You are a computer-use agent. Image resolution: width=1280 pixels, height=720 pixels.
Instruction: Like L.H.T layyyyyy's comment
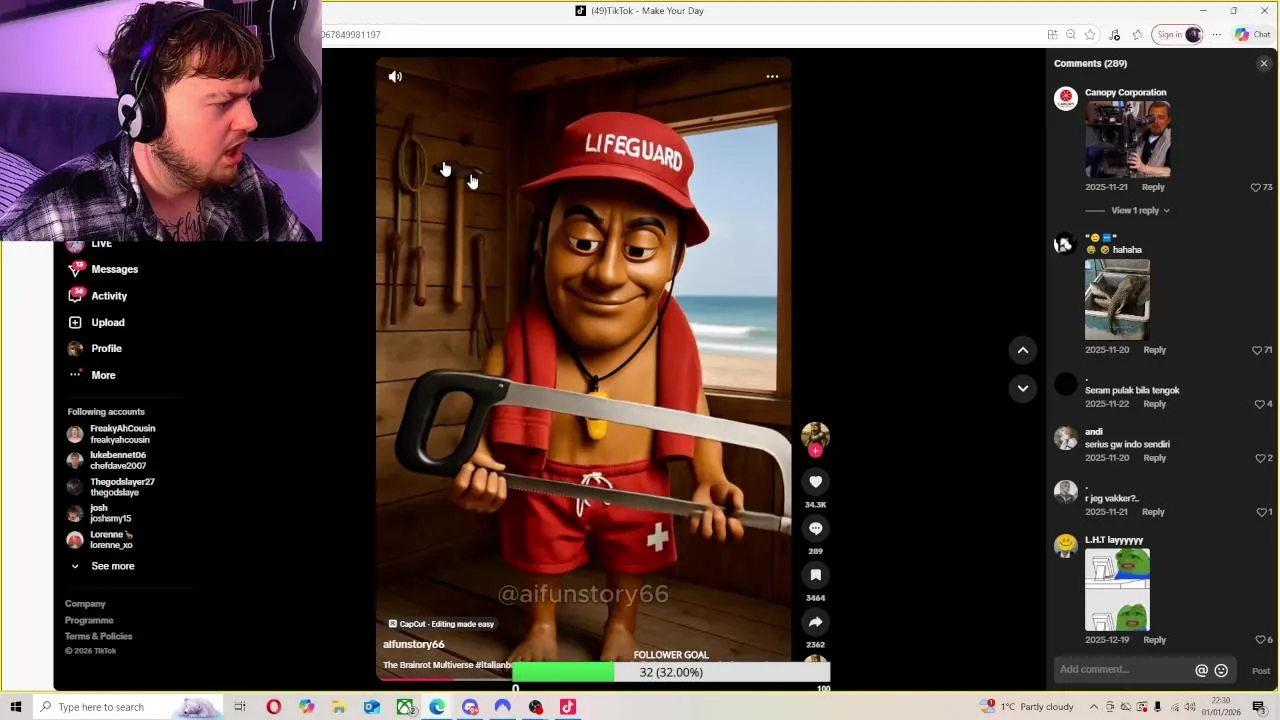pyautogui.click(x=1260, y=640)
